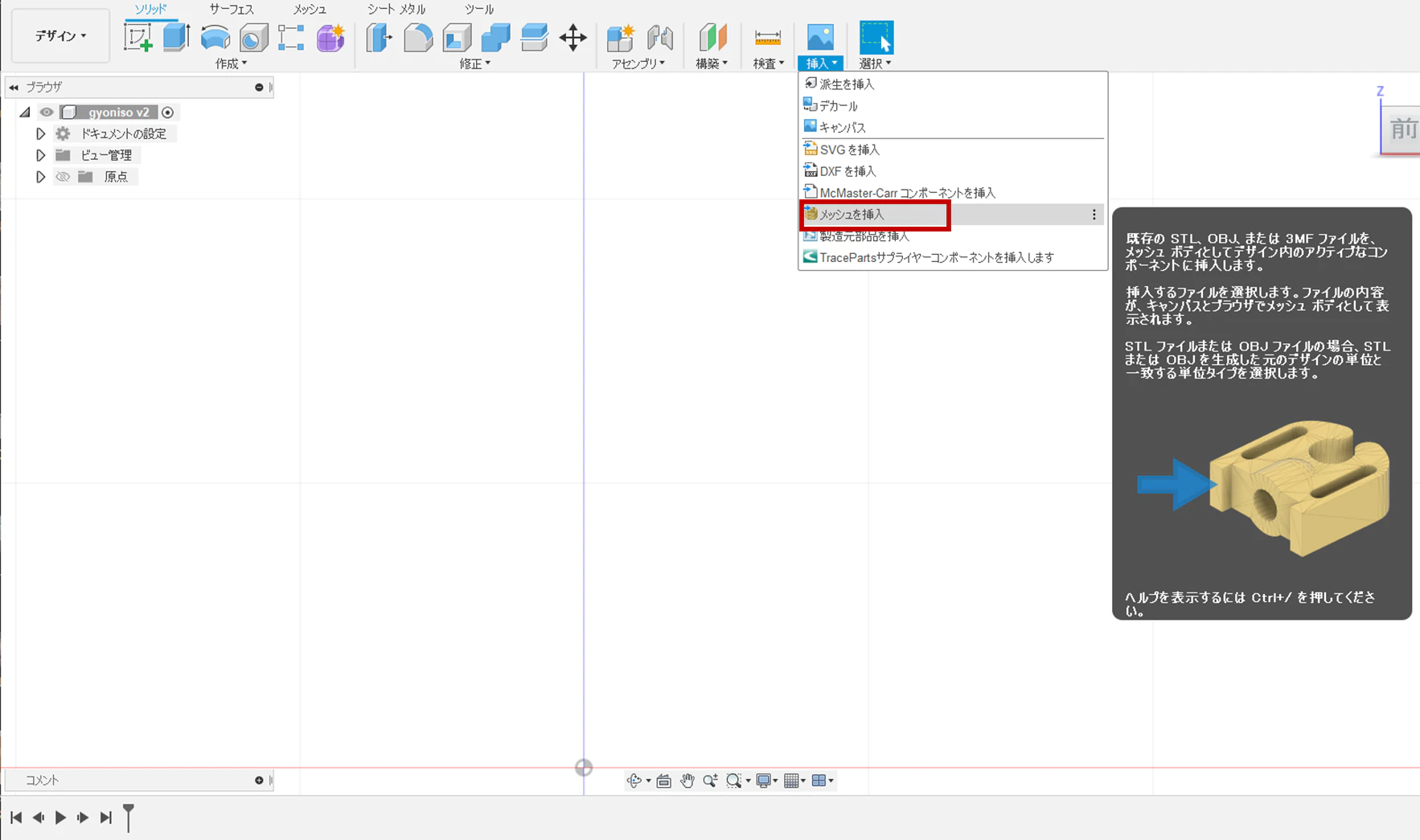
Task: Select the Move/Copy cross-arrows icon
Action: (573, 38)
